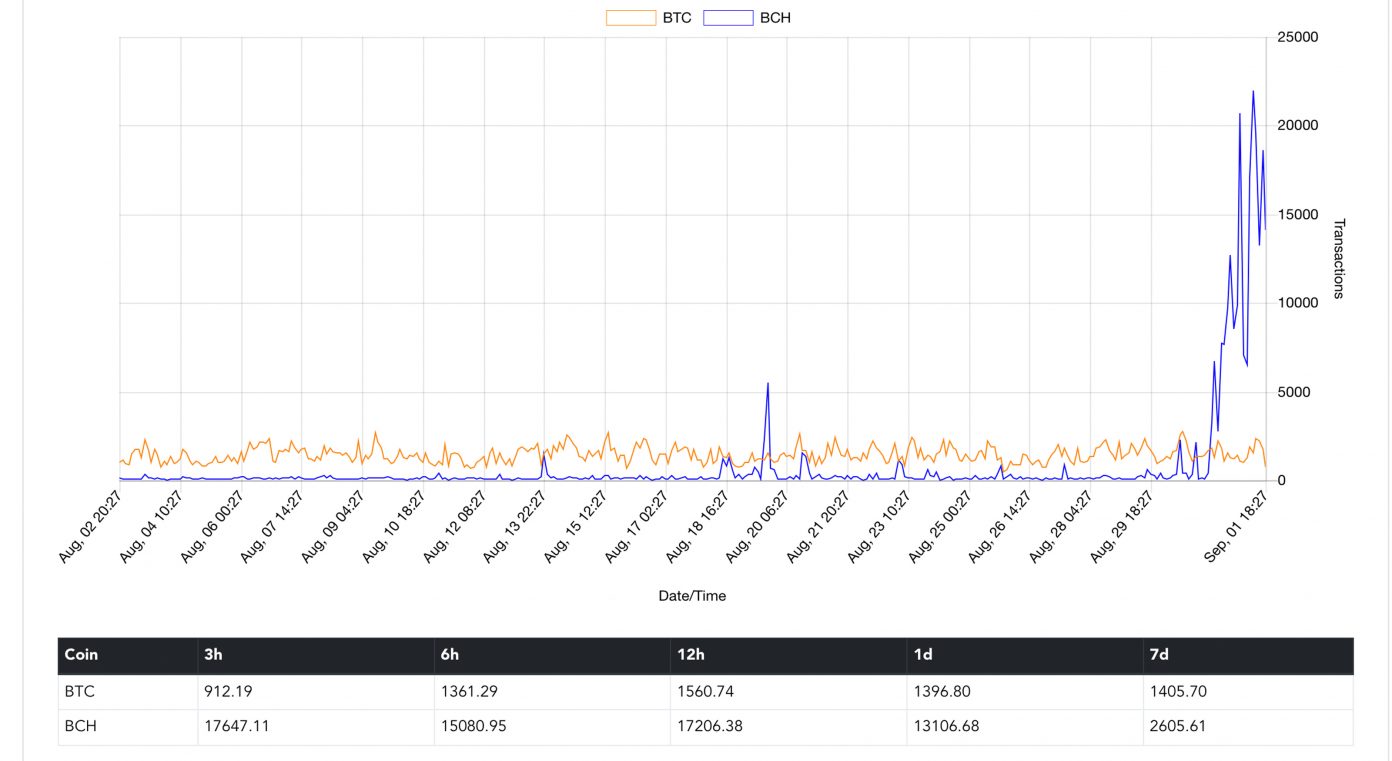This screenshot has height=761, width=1392.
Task: Click the 25000 y-axis gridline value
Action: click(1298, 37)
